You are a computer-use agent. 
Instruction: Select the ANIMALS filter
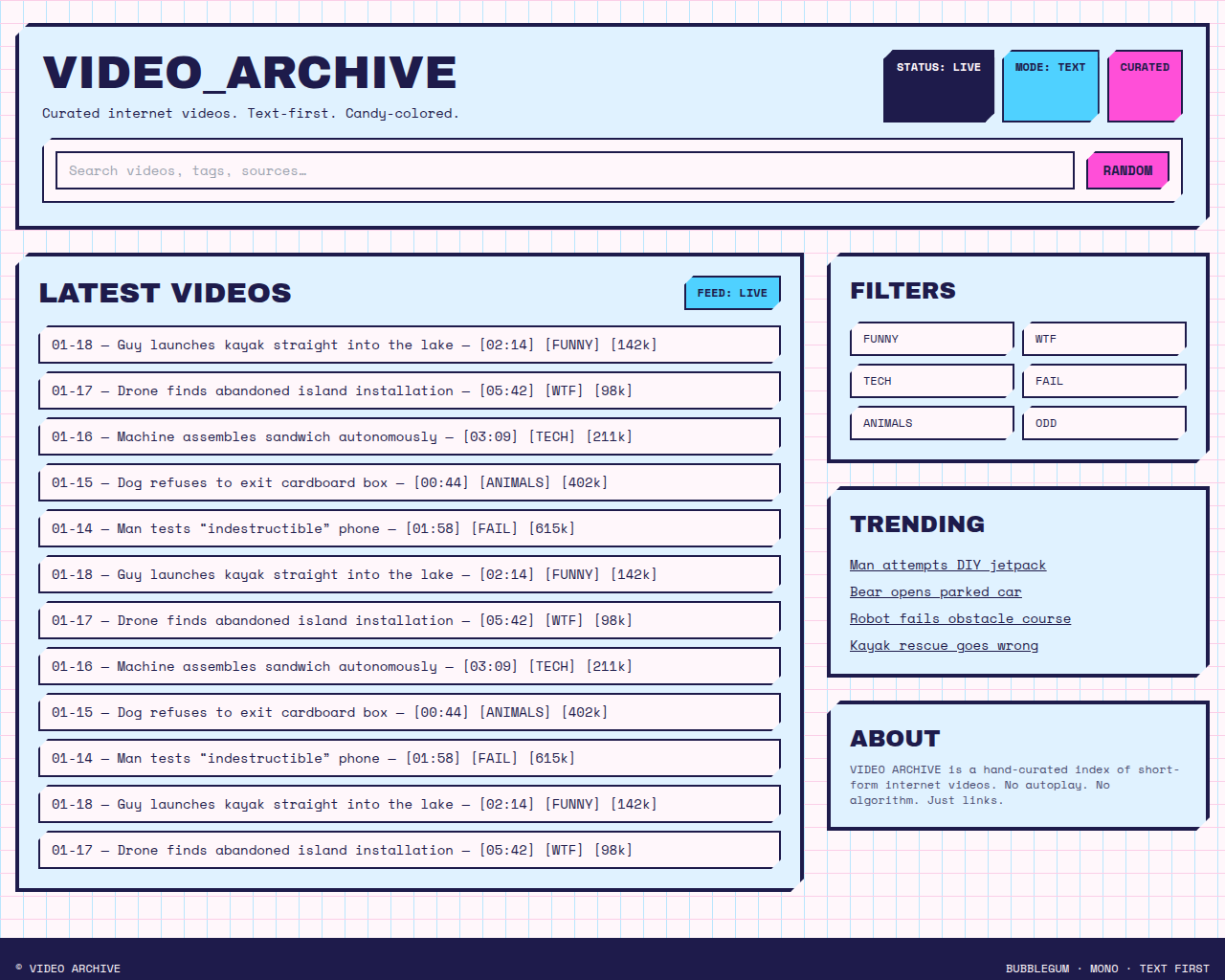(930, 422)
